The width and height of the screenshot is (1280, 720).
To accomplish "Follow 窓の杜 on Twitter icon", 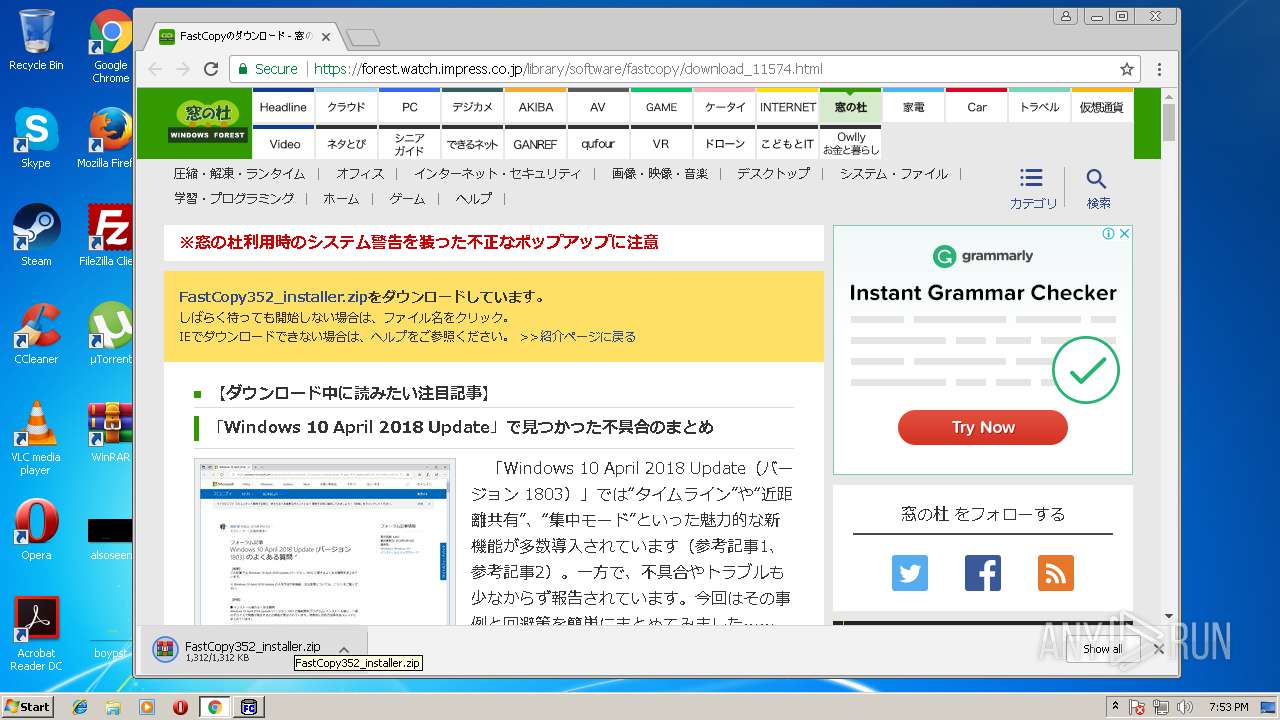I will (x=910, y=573).
